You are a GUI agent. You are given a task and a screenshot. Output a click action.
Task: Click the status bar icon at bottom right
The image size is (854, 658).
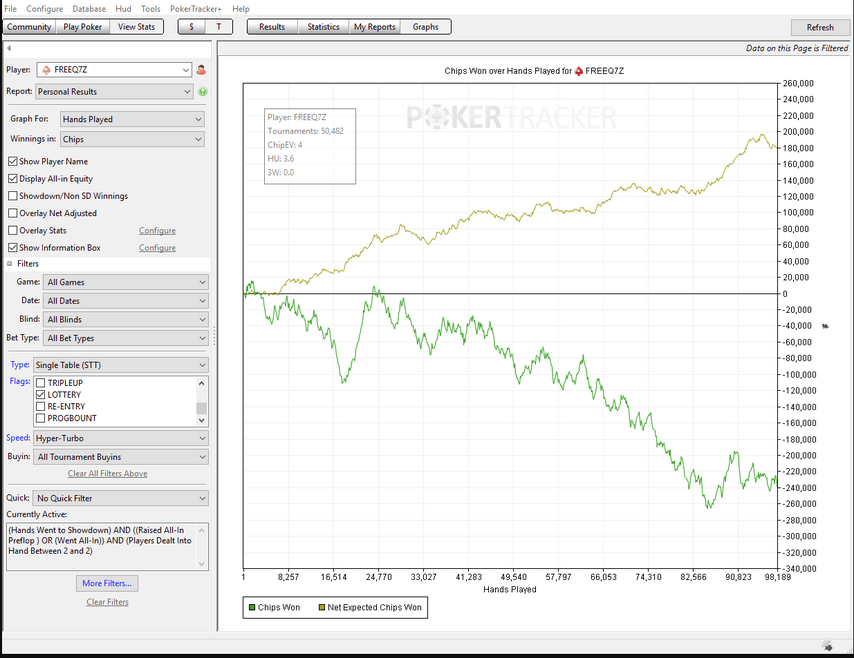[x=828, y=646]
